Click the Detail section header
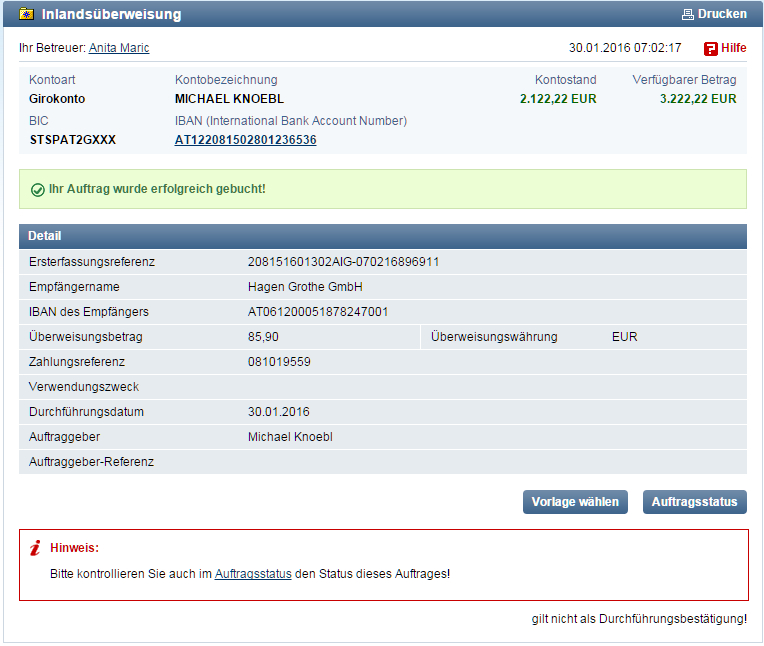The height and width of the screenshot is (646, 764). click(382, 236)
